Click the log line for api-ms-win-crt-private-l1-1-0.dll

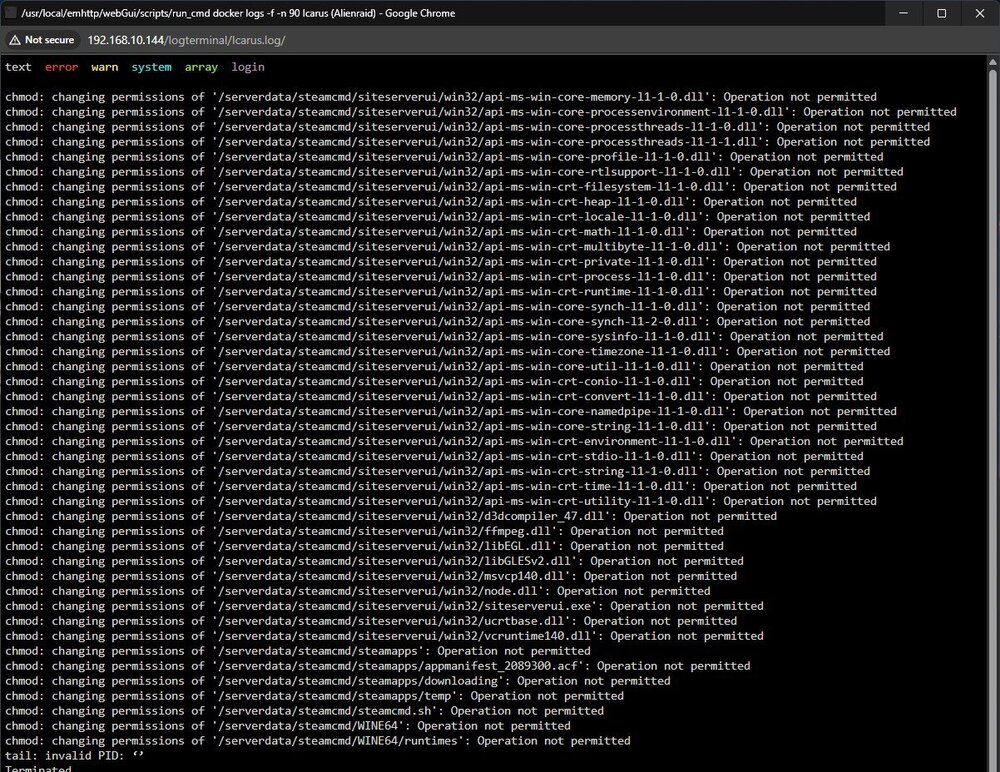[441, 262]
